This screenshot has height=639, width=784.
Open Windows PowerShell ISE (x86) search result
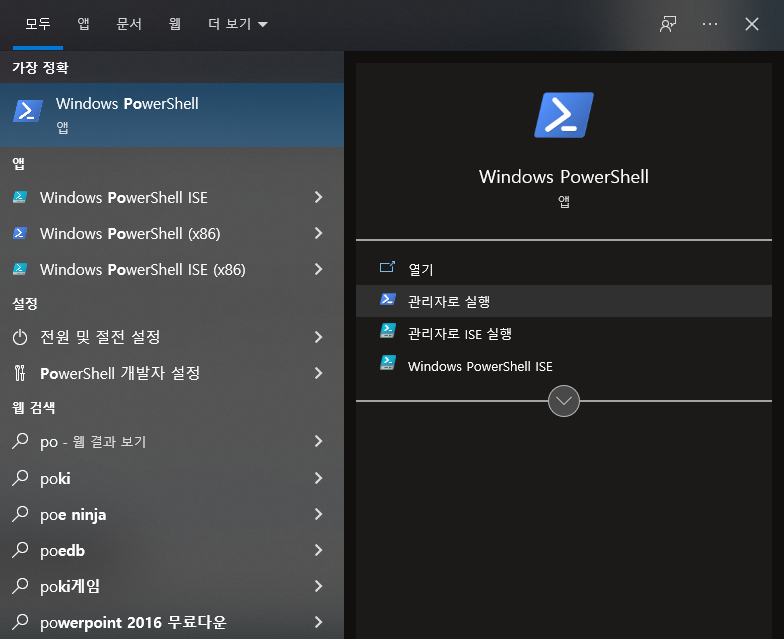click(172, 269)
